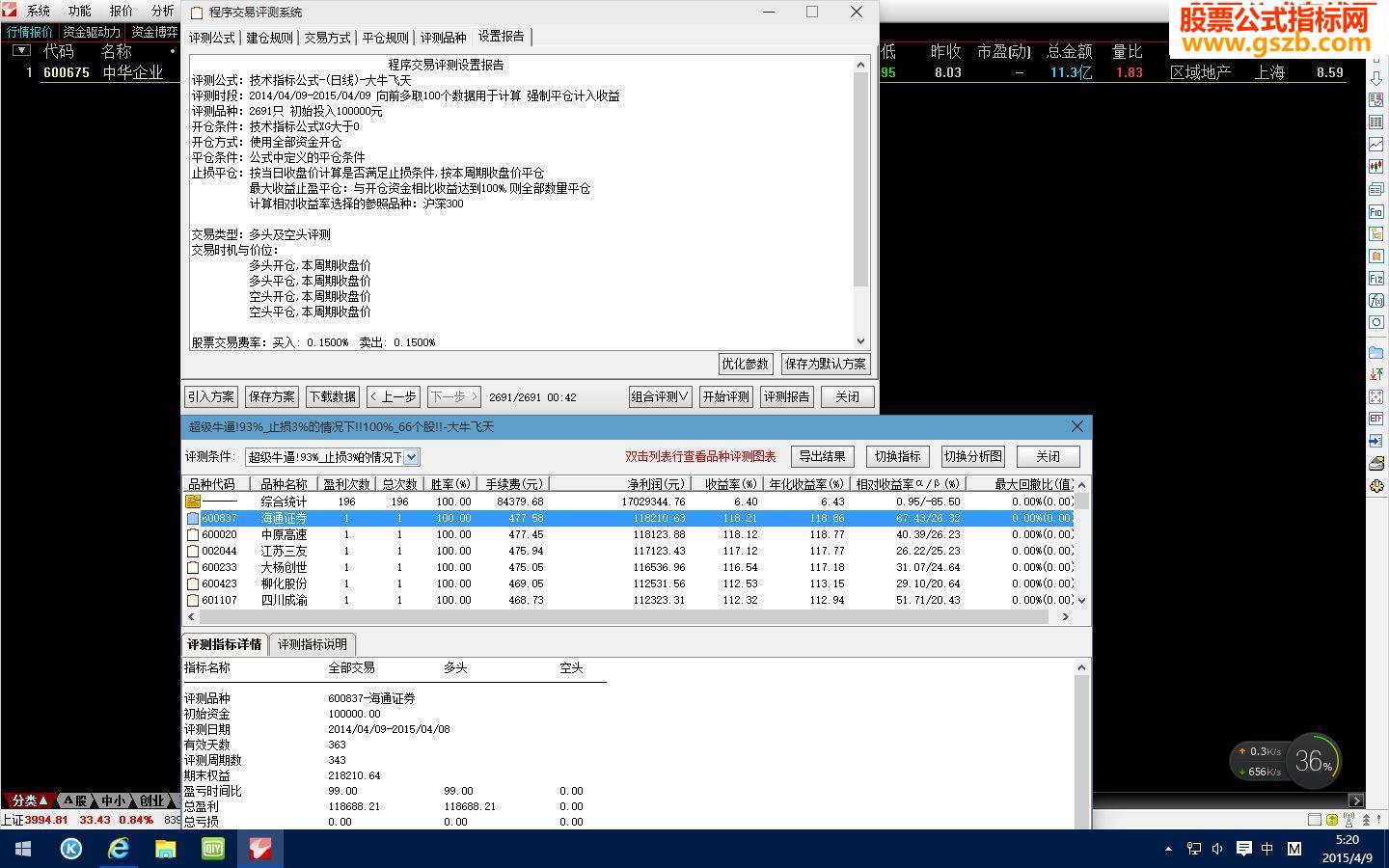The height and width of the screenshot is (868, 1389).
Task: Open the f(x) formula icon in sidebar
Action: (x=1376, y=300)
